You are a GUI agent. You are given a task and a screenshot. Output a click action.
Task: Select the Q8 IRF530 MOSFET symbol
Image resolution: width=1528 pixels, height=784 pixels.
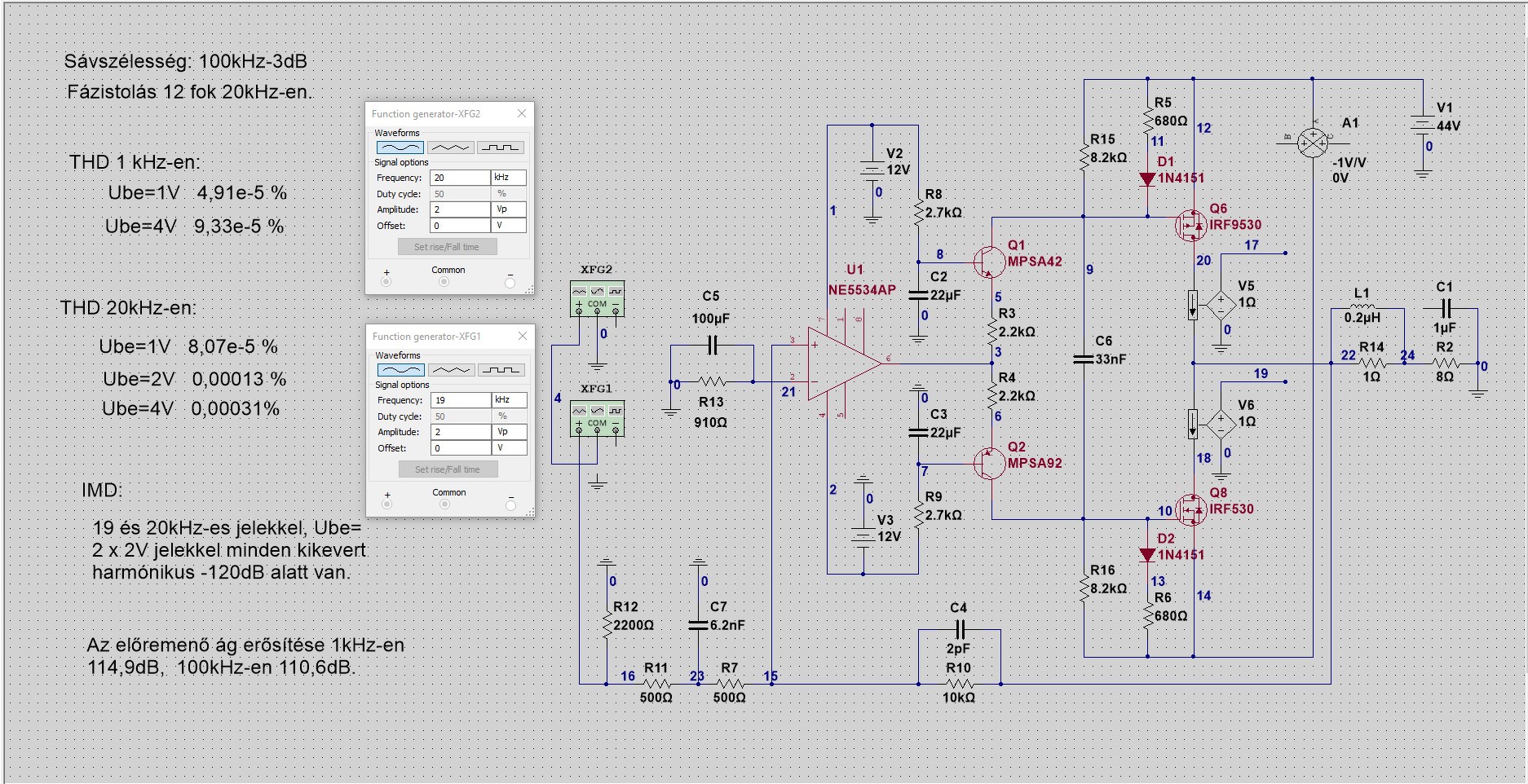tap(1190, 509)
